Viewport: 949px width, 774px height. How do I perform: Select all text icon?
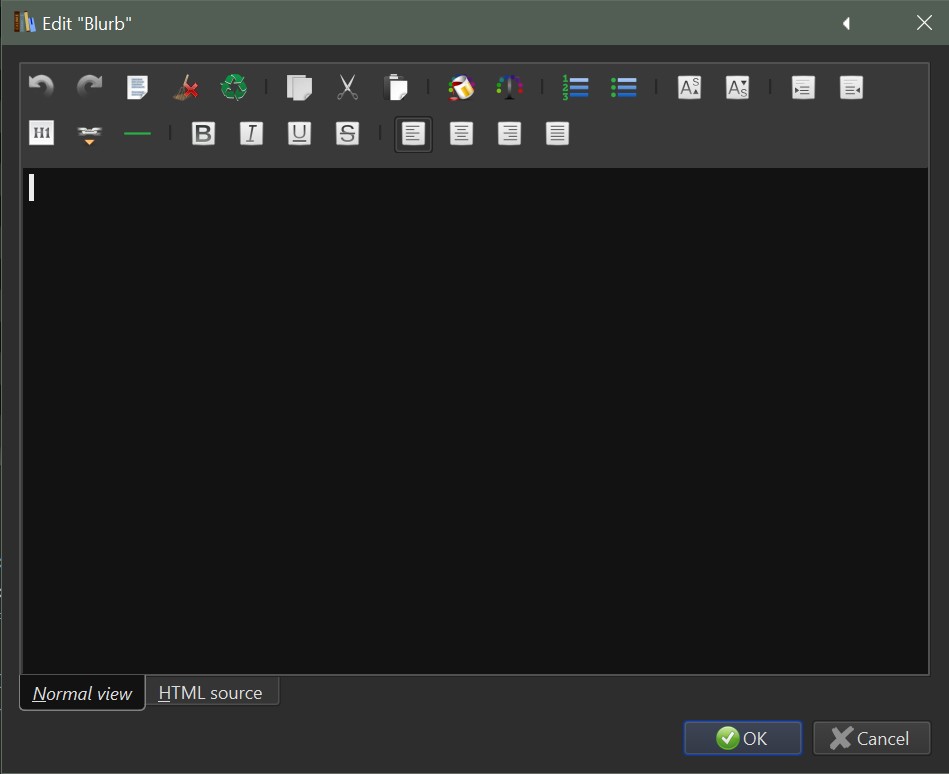[137, 87]
